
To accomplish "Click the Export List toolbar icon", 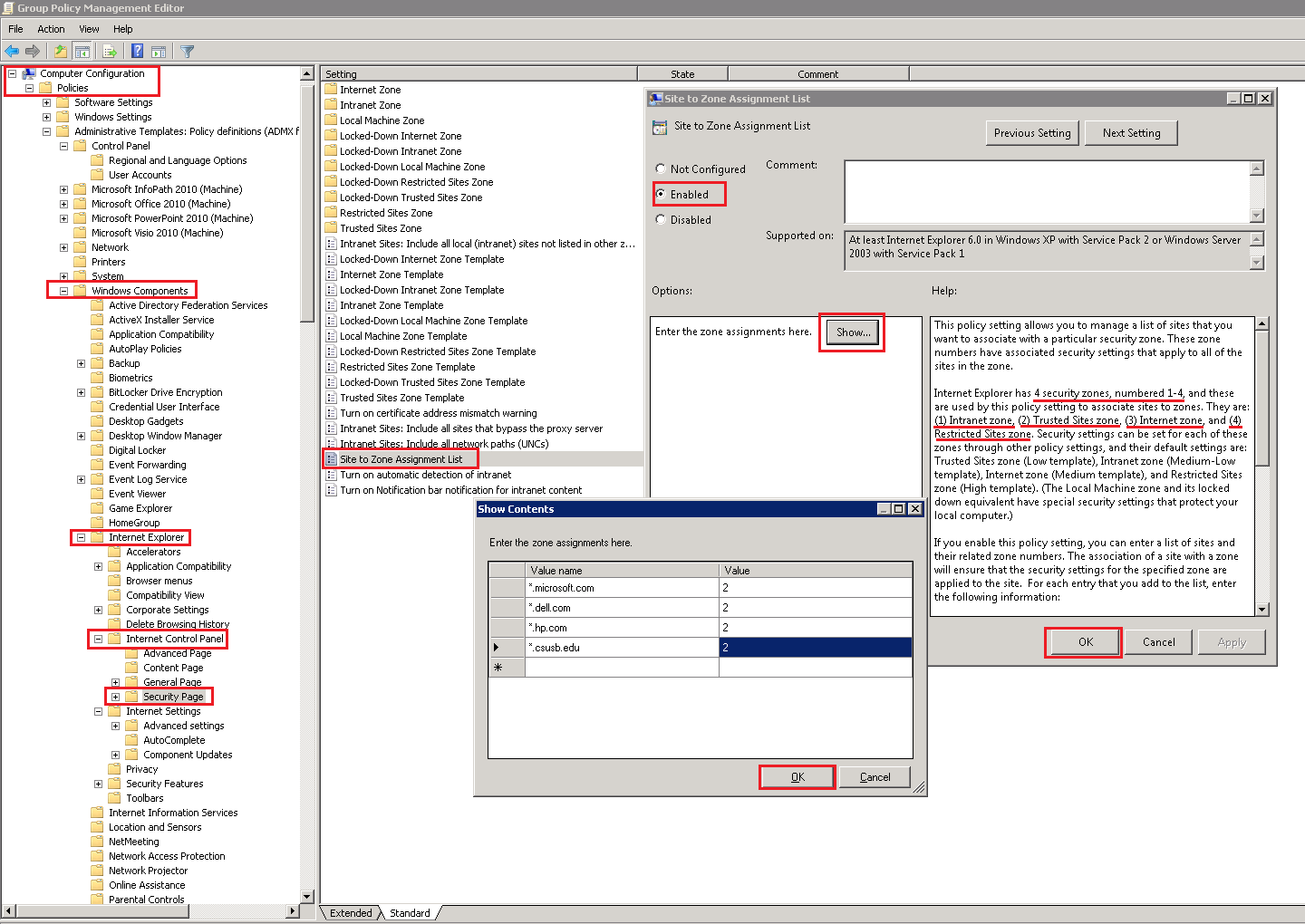I will click(110, 52).
